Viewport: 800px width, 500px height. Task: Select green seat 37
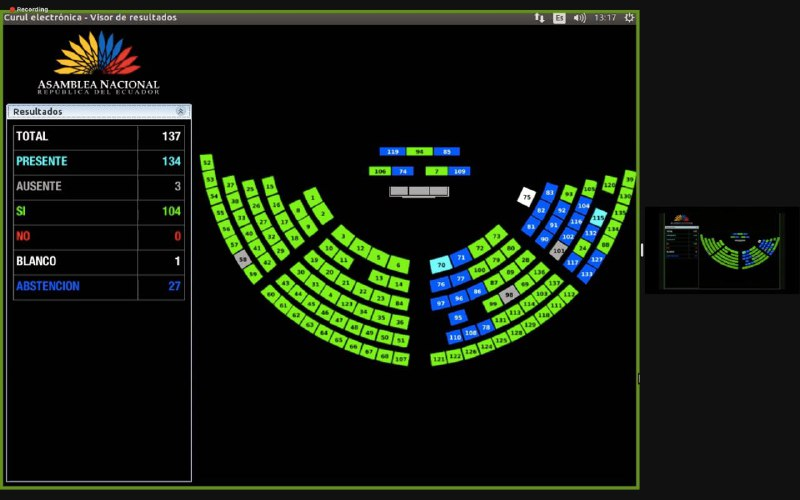point(230,185)
